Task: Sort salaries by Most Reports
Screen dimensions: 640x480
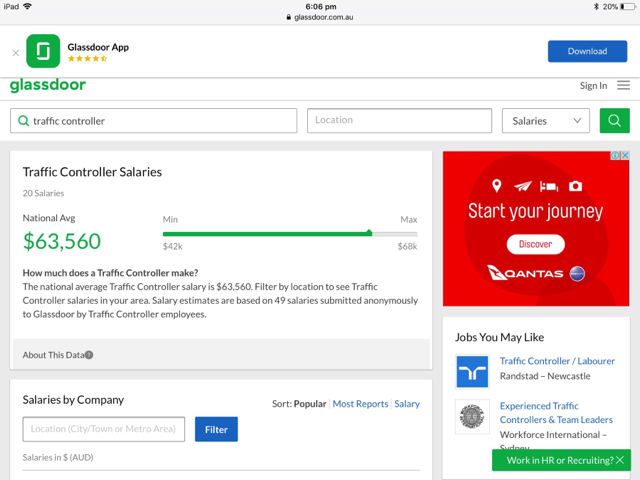Action: click(360, 404)
